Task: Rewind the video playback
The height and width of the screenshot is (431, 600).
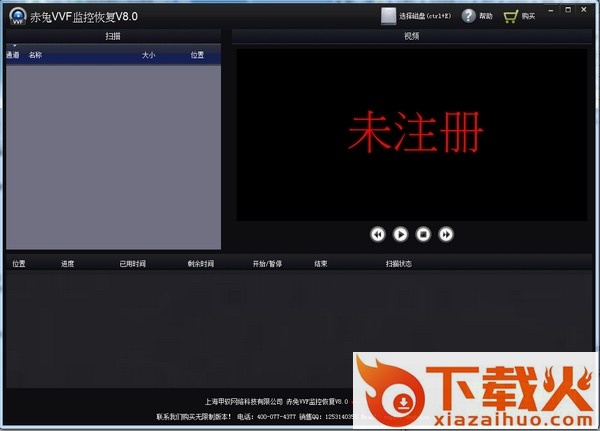Action: 378,234
